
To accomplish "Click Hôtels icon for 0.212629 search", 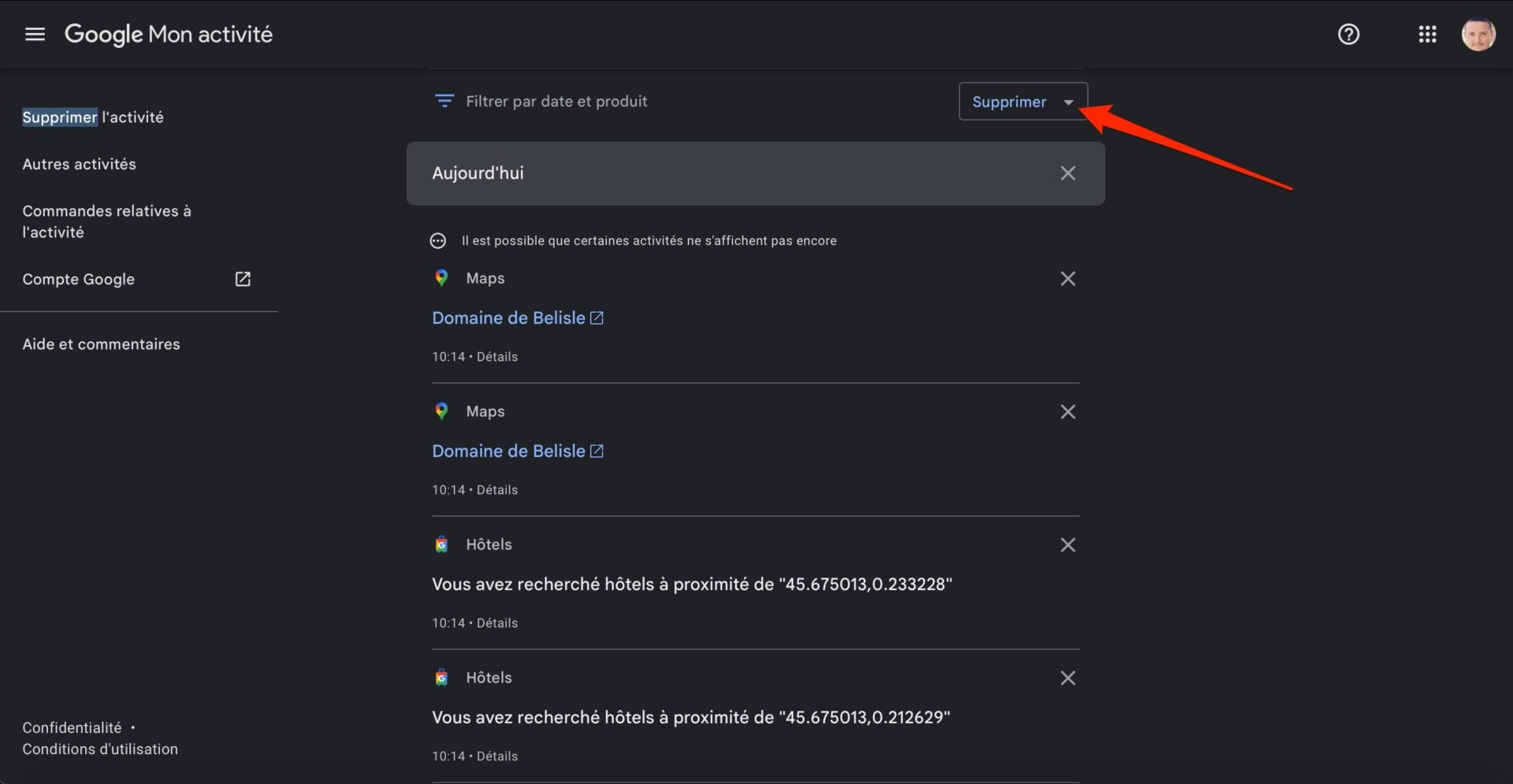I will tap(441, 678).
